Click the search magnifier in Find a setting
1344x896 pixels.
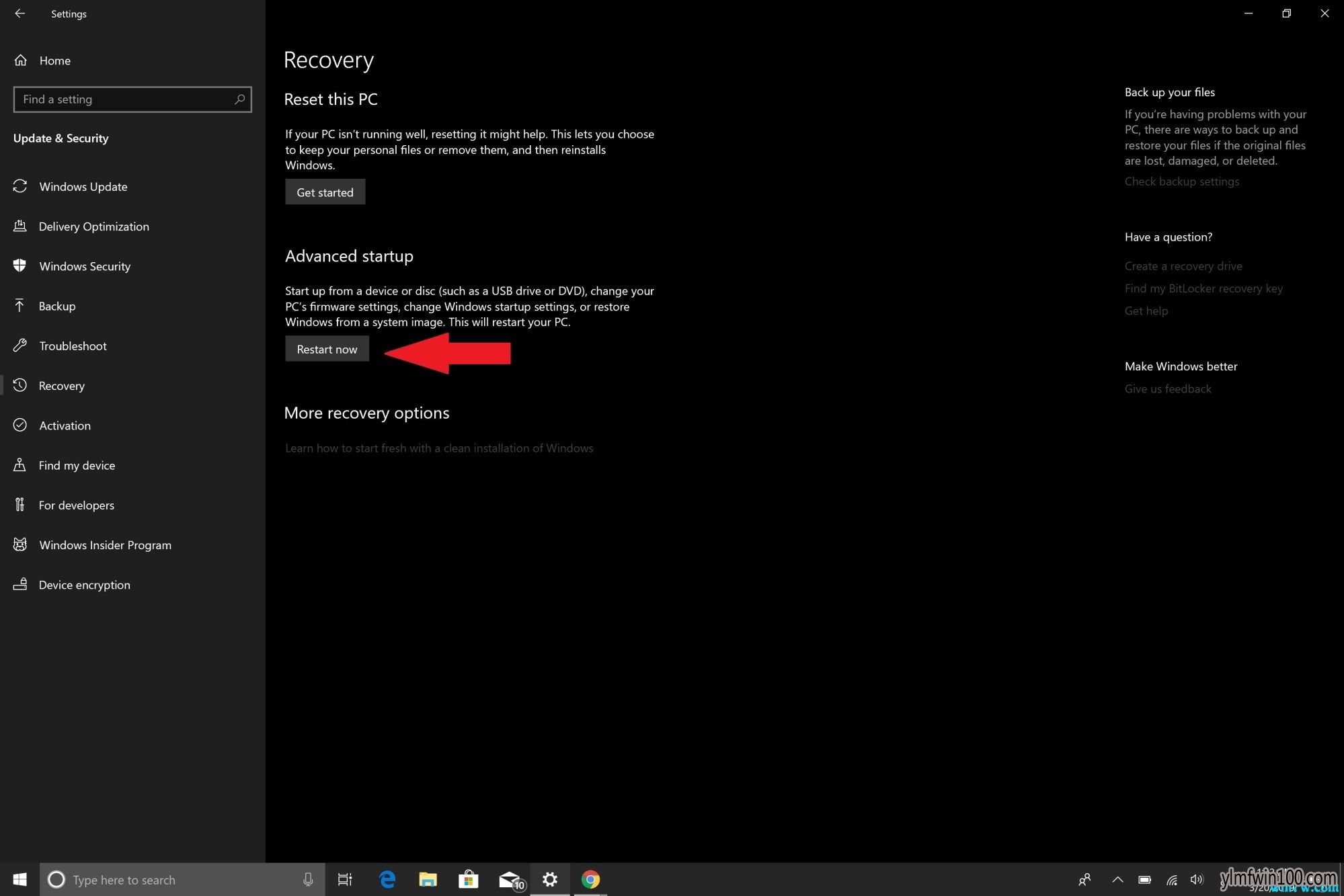pyautogui.click(x=239, y=99)
